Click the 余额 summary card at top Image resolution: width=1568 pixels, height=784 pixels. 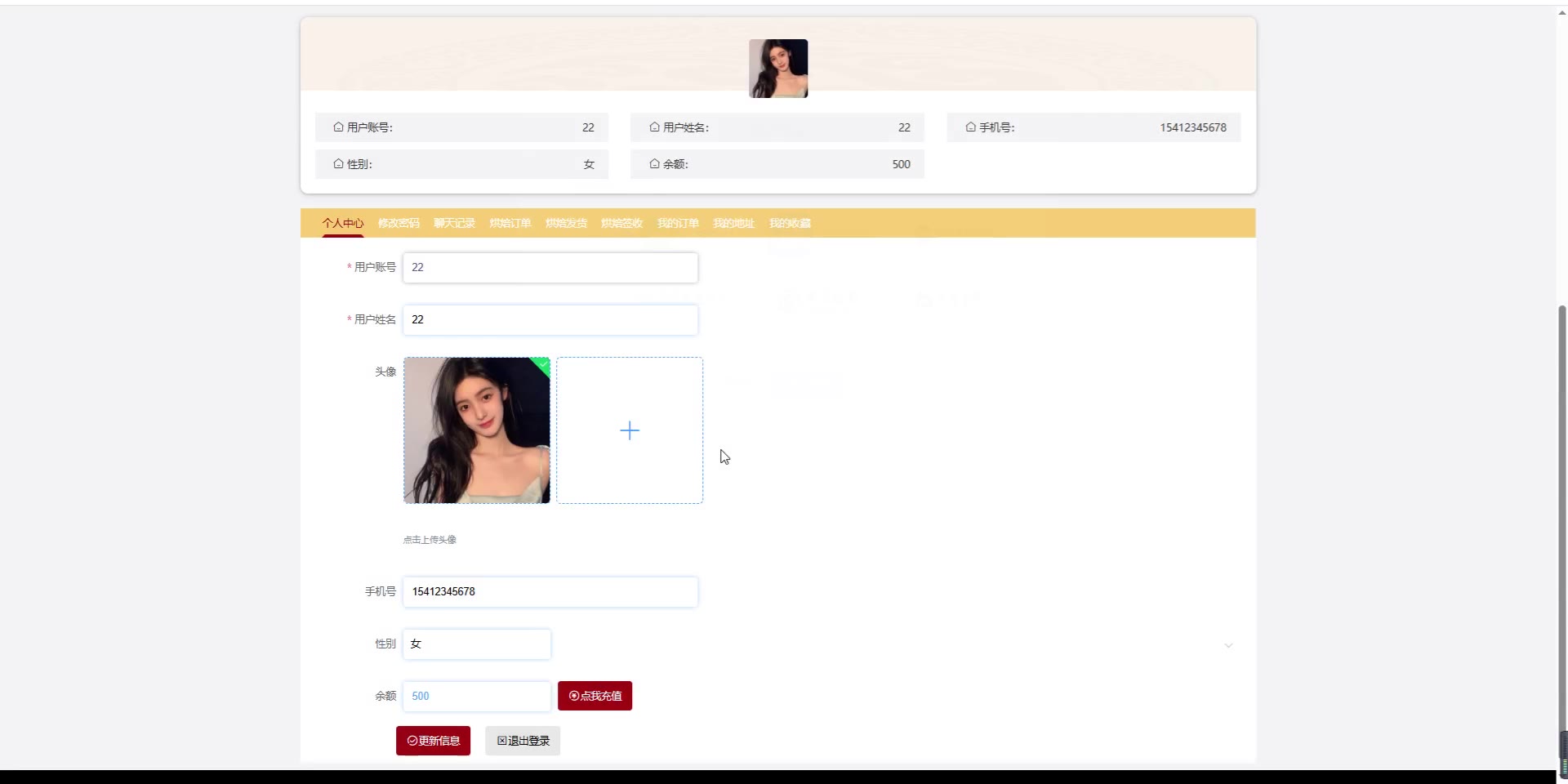tap(777, 164)
